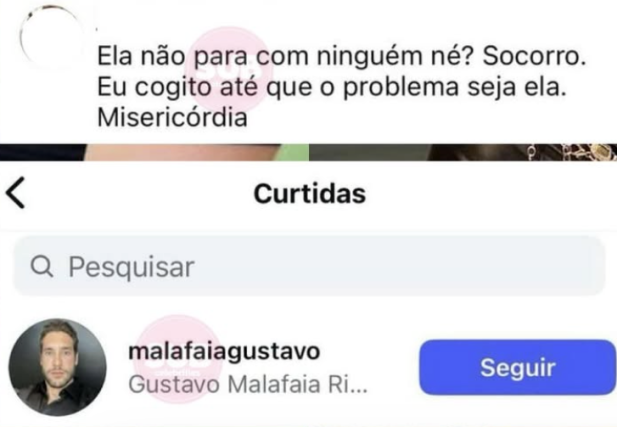Open malafaiagustavo's profile picture

pyautogui.click(x=57, y=367)
